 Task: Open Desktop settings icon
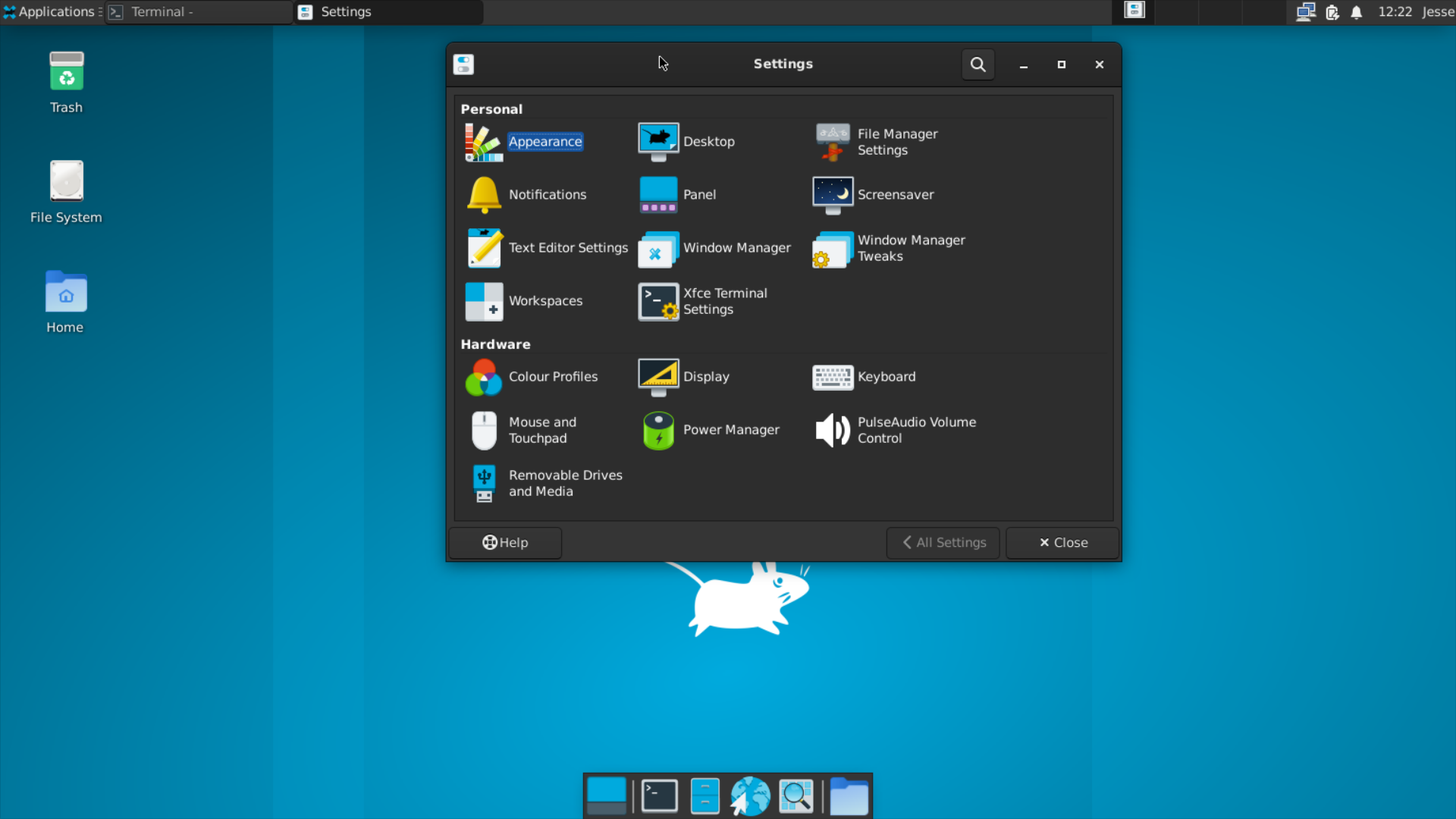coord(658,142)
